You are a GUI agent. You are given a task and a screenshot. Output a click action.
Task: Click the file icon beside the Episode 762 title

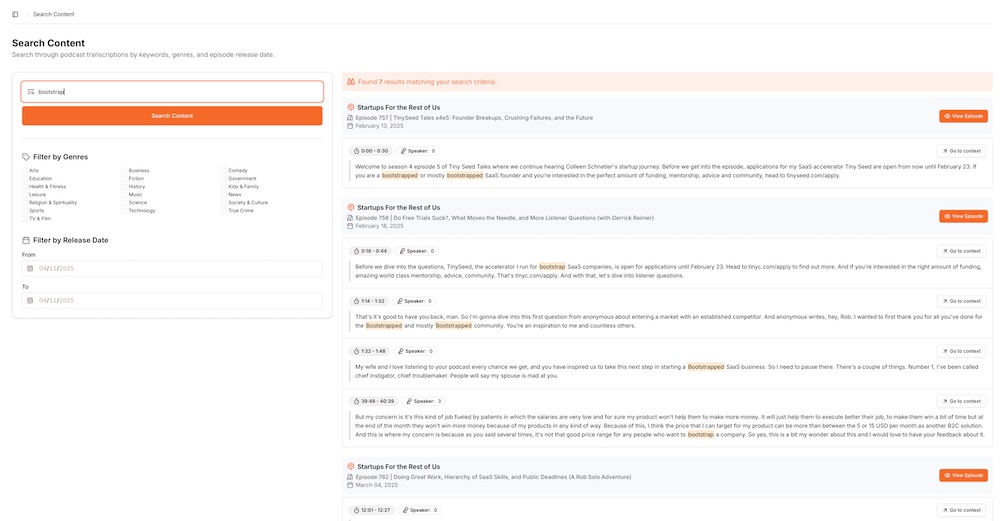pos(350,477)
